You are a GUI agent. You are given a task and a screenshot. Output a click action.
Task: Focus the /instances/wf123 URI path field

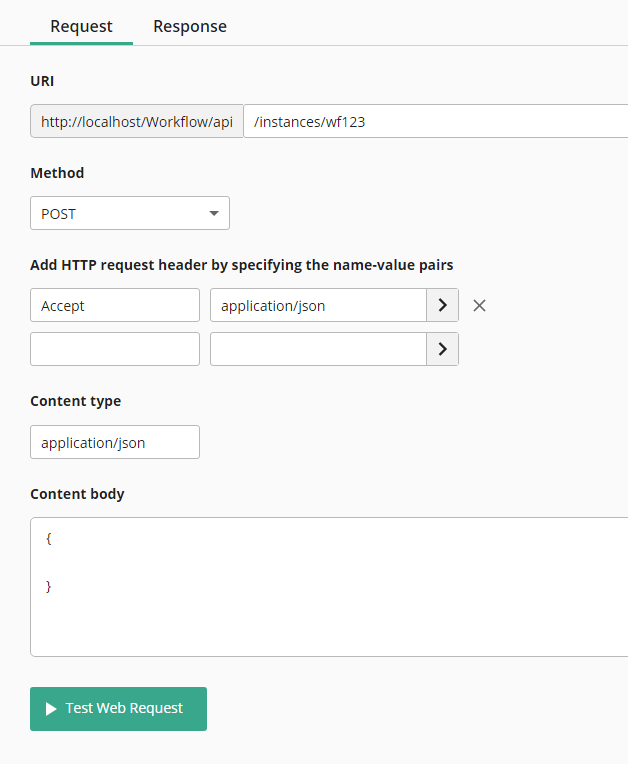pyautogui.click(x=436, y=121)
